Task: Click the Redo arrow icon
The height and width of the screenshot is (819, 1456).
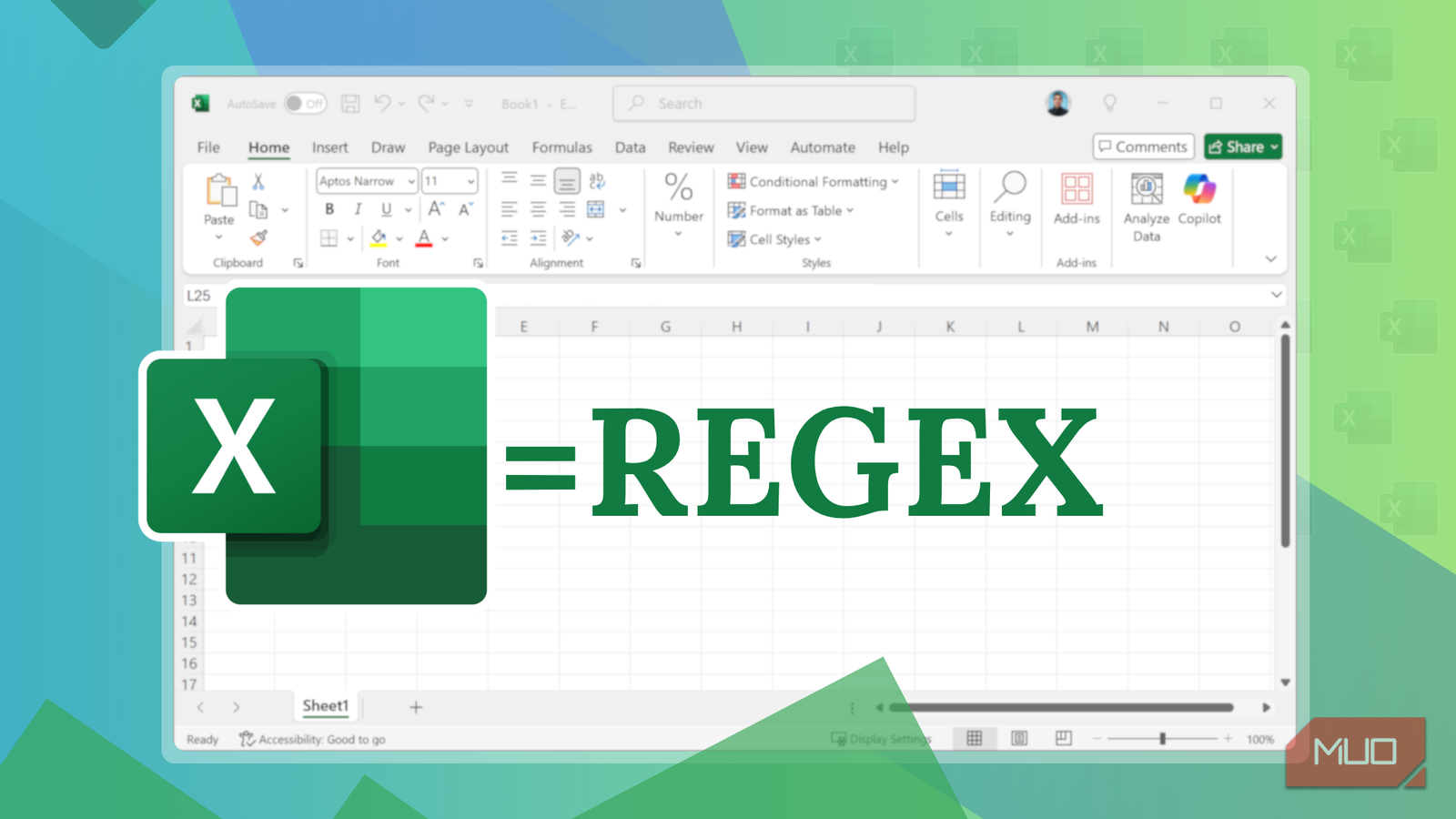Action: 426,104
